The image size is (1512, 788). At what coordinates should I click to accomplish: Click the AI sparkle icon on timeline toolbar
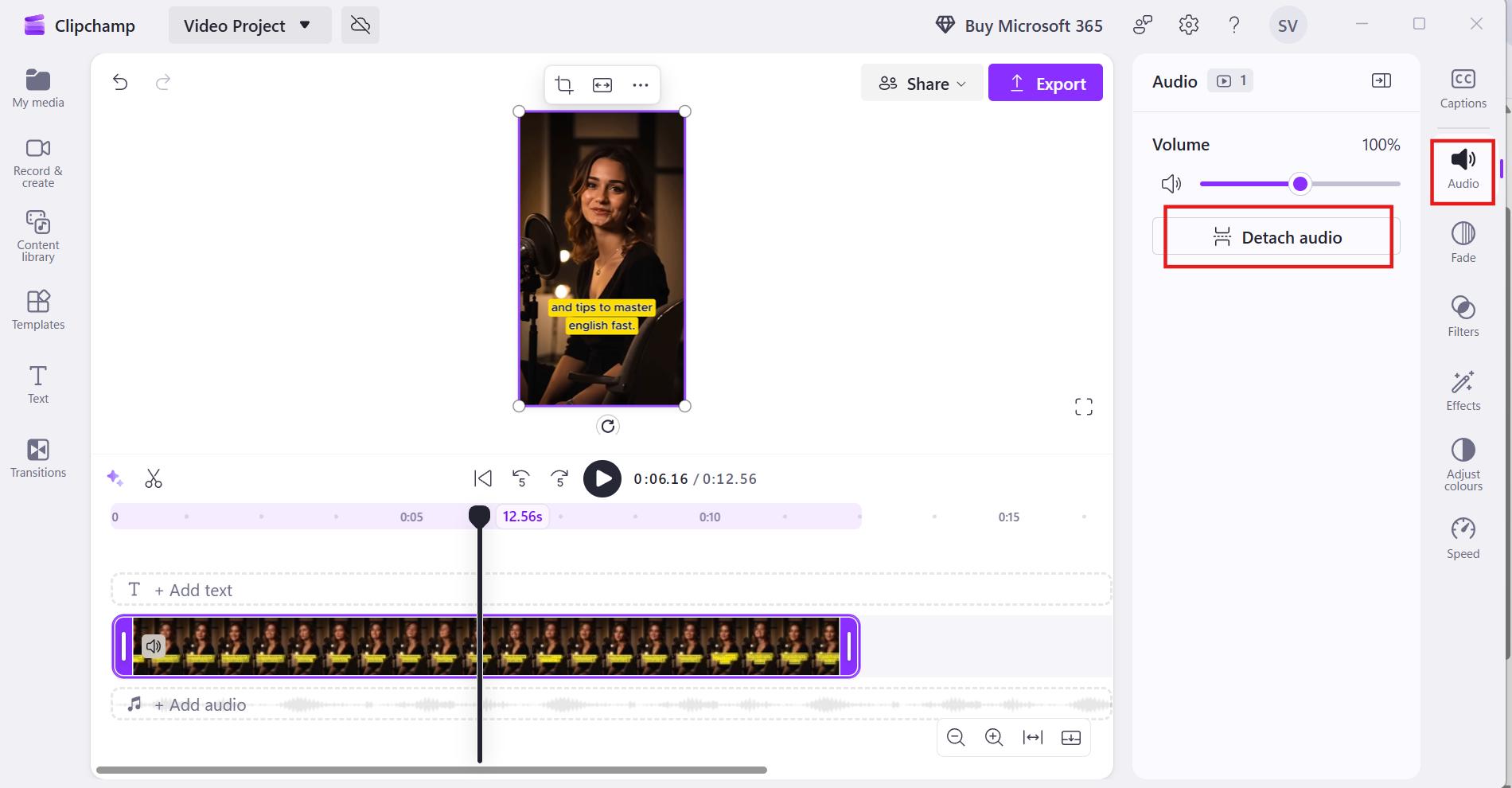115,478
